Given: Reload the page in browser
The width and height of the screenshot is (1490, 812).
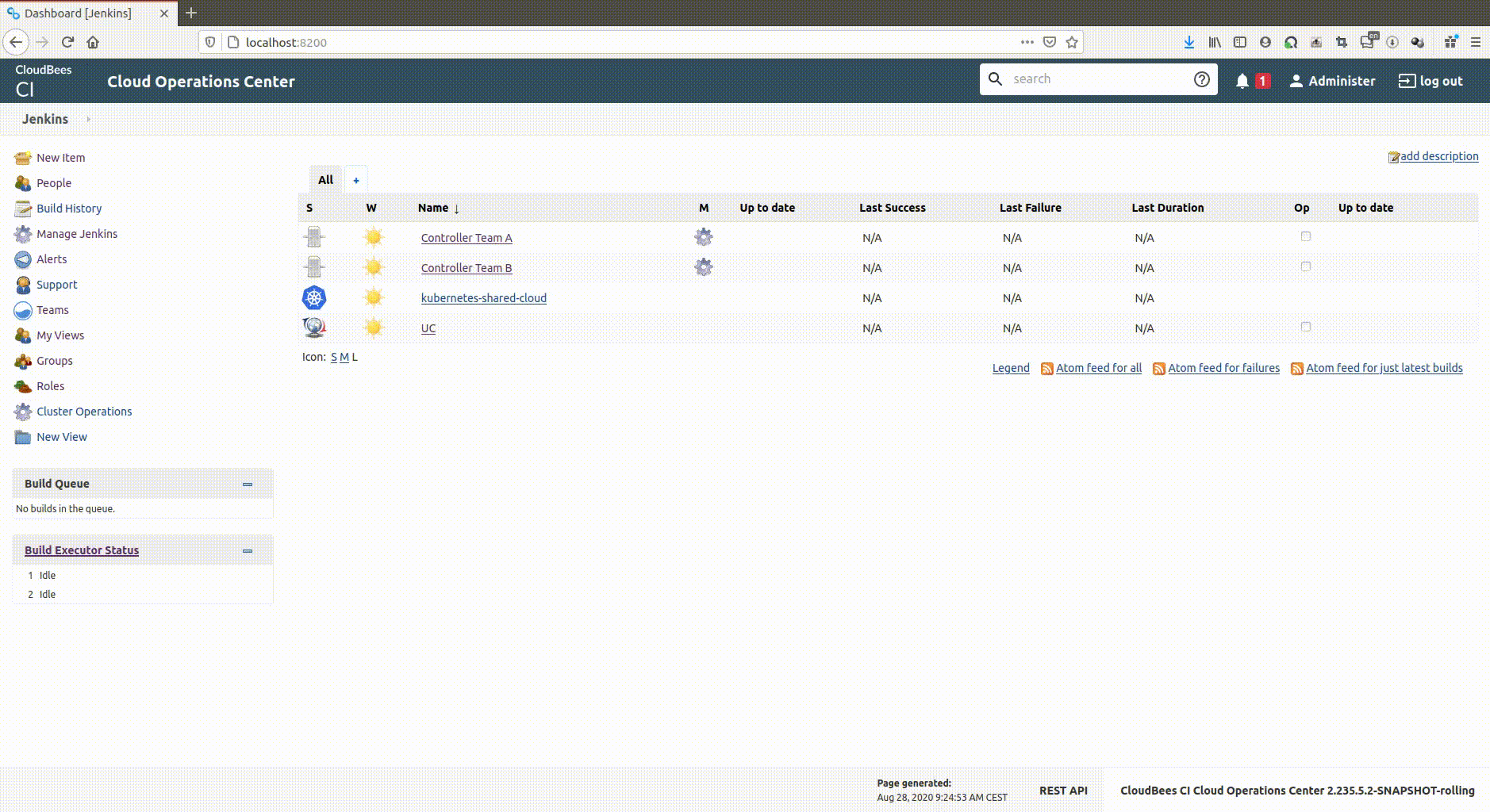Looking at the screenshot, I should pos(67,42).
